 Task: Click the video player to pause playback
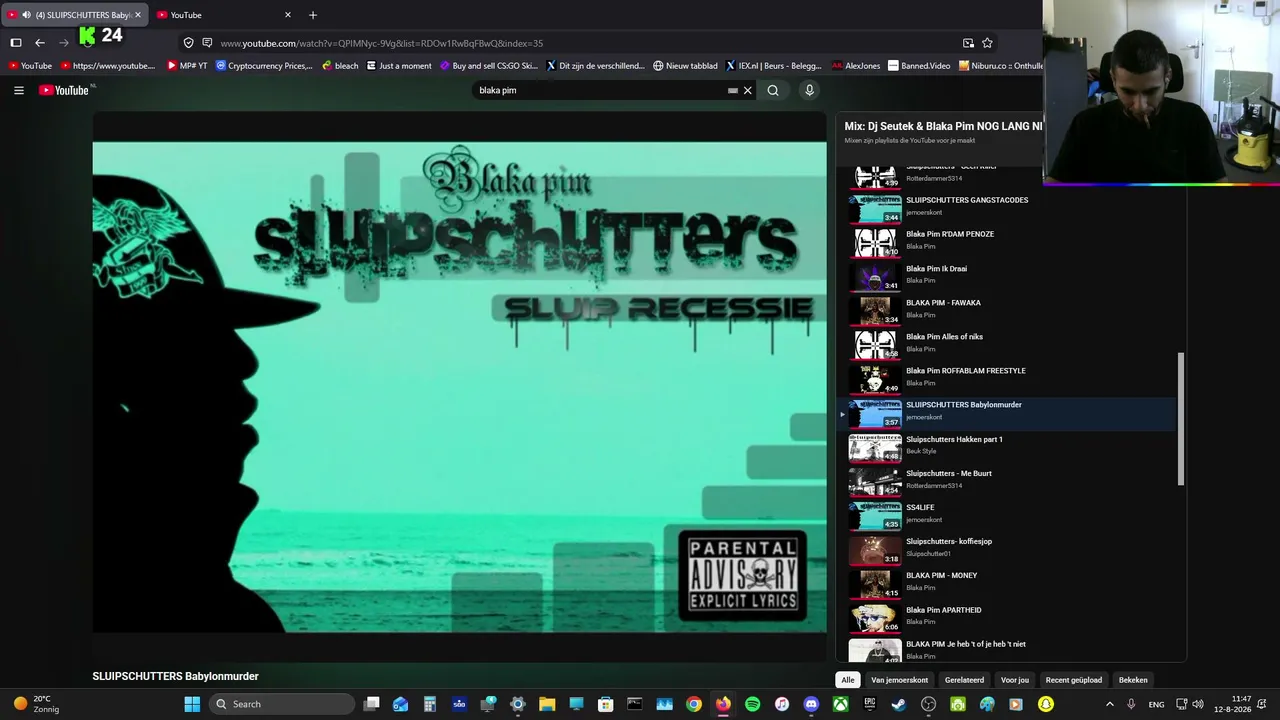pyautogui.click(x=460, y=387)
